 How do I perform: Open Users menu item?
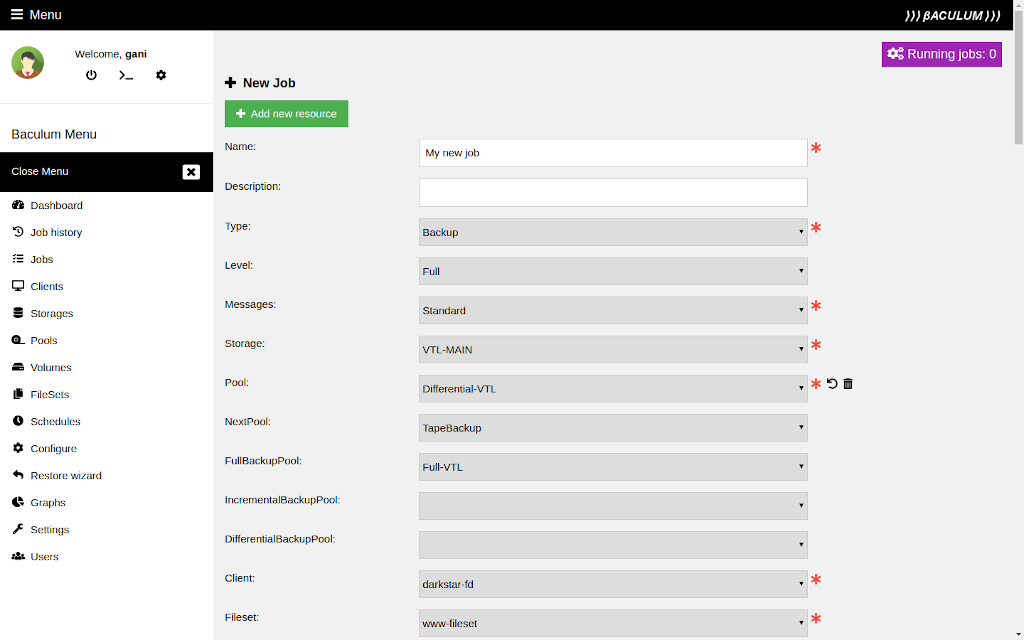(x=44, y=556)
